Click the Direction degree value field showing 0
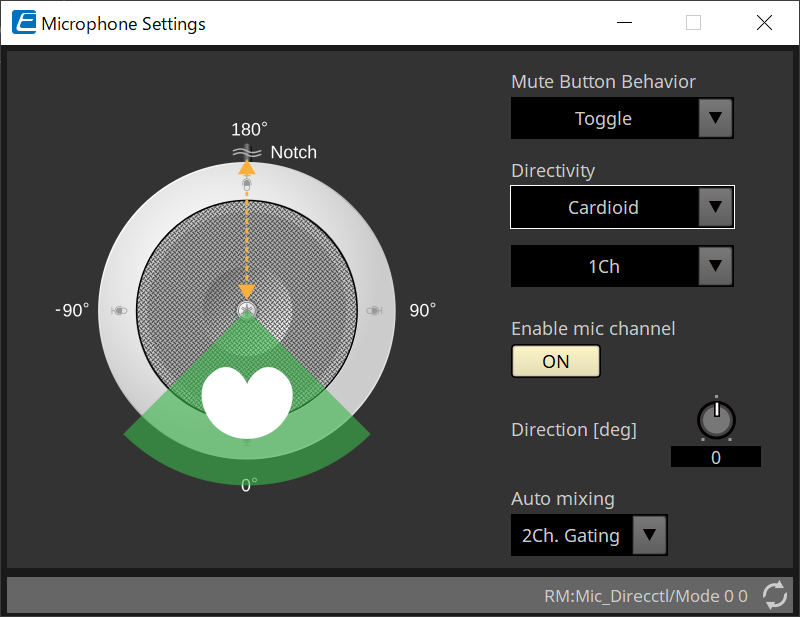 click(x=716, y=456)
